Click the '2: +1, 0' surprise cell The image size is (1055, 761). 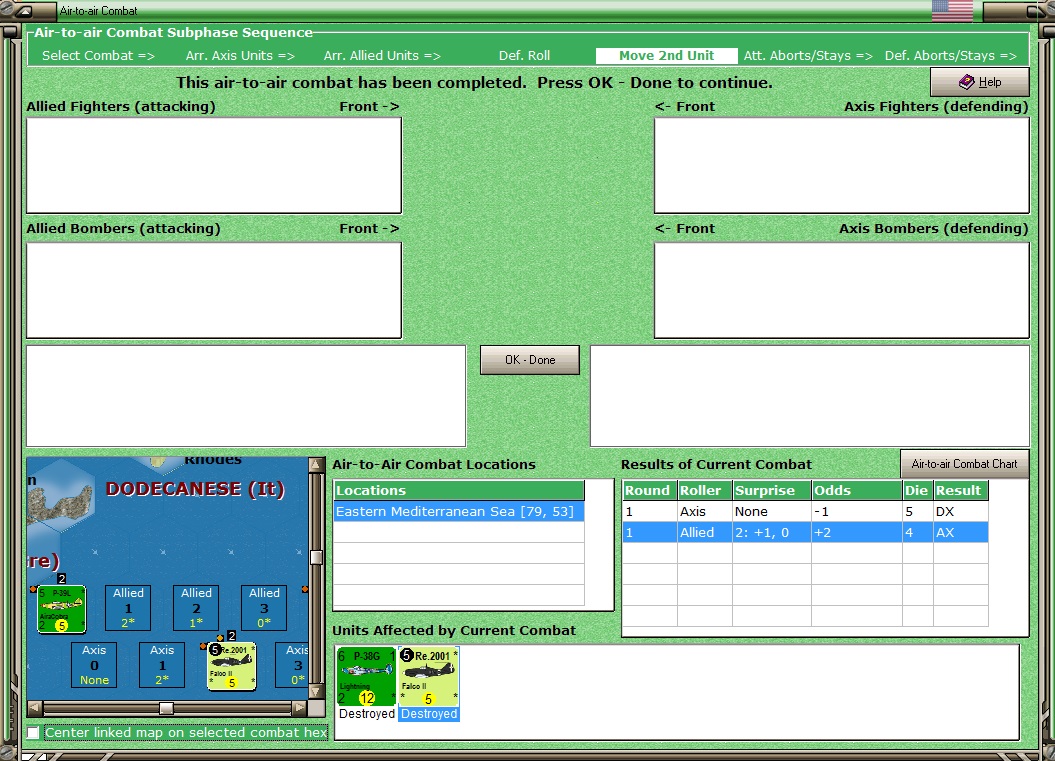click(x=772, y=532)
